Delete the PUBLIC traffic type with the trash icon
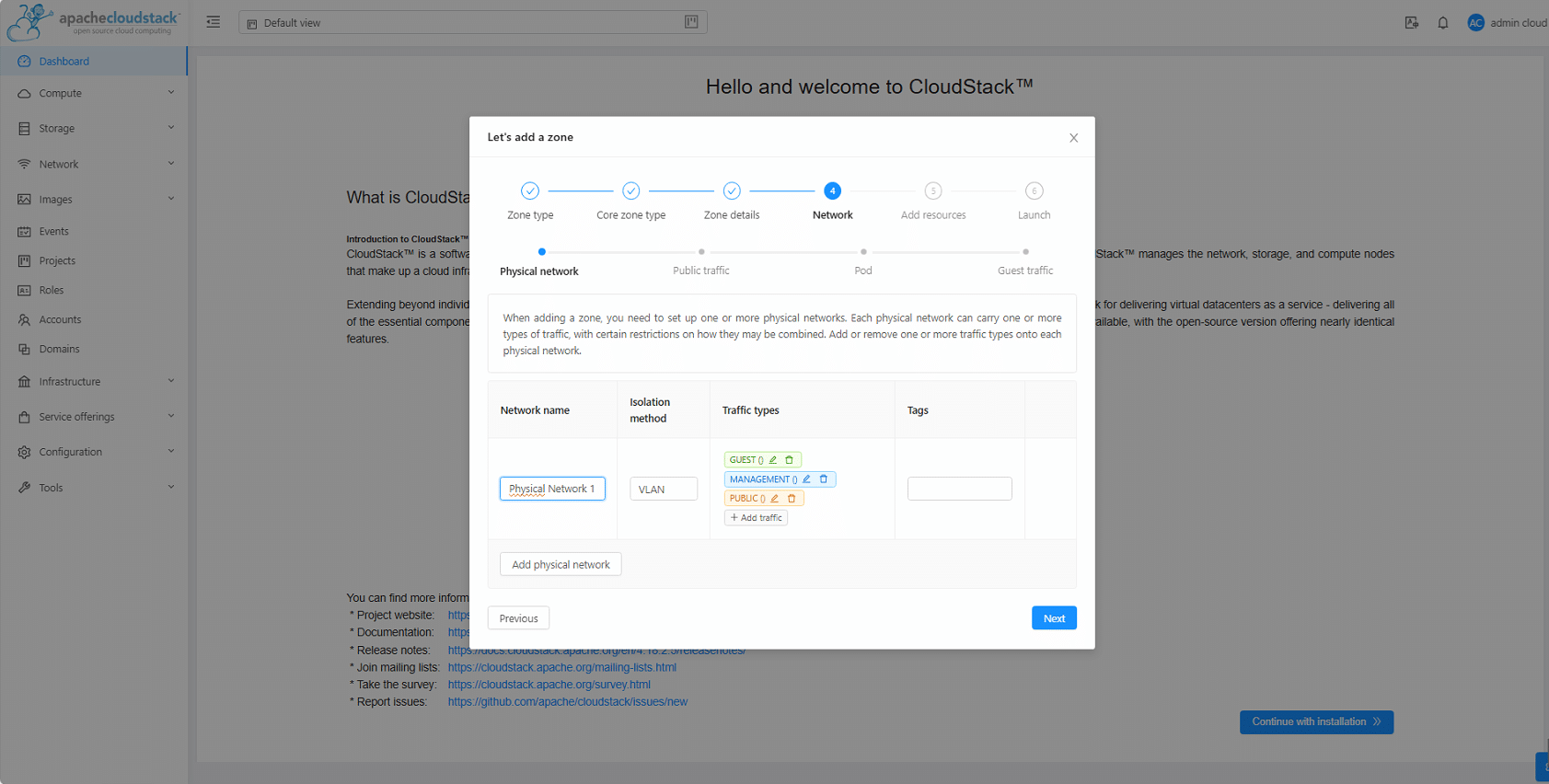Image resolution: width=1549 pixels, height=784 pixels. pos(792,499)
